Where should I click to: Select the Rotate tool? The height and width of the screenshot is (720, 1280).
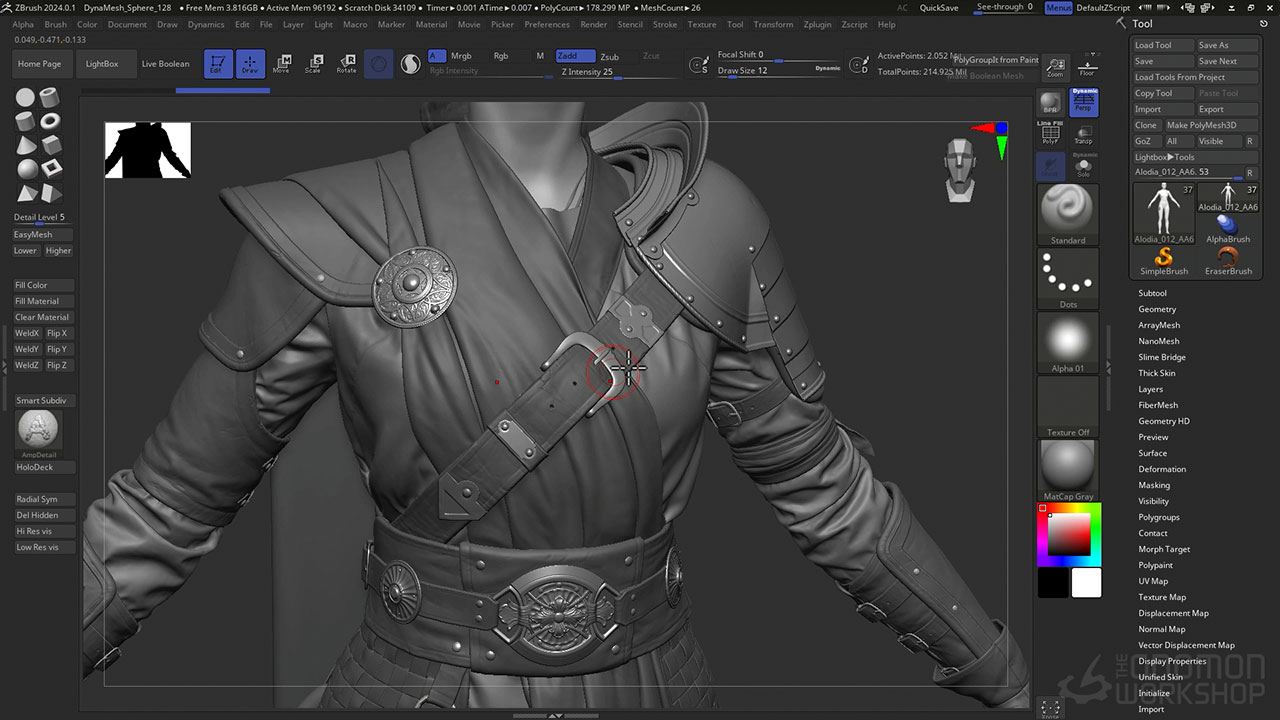click(345, 63)
